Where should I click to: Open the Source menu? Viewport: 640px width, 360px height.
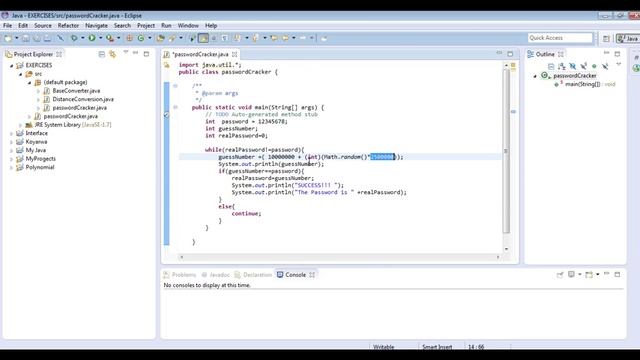(43, 25)
